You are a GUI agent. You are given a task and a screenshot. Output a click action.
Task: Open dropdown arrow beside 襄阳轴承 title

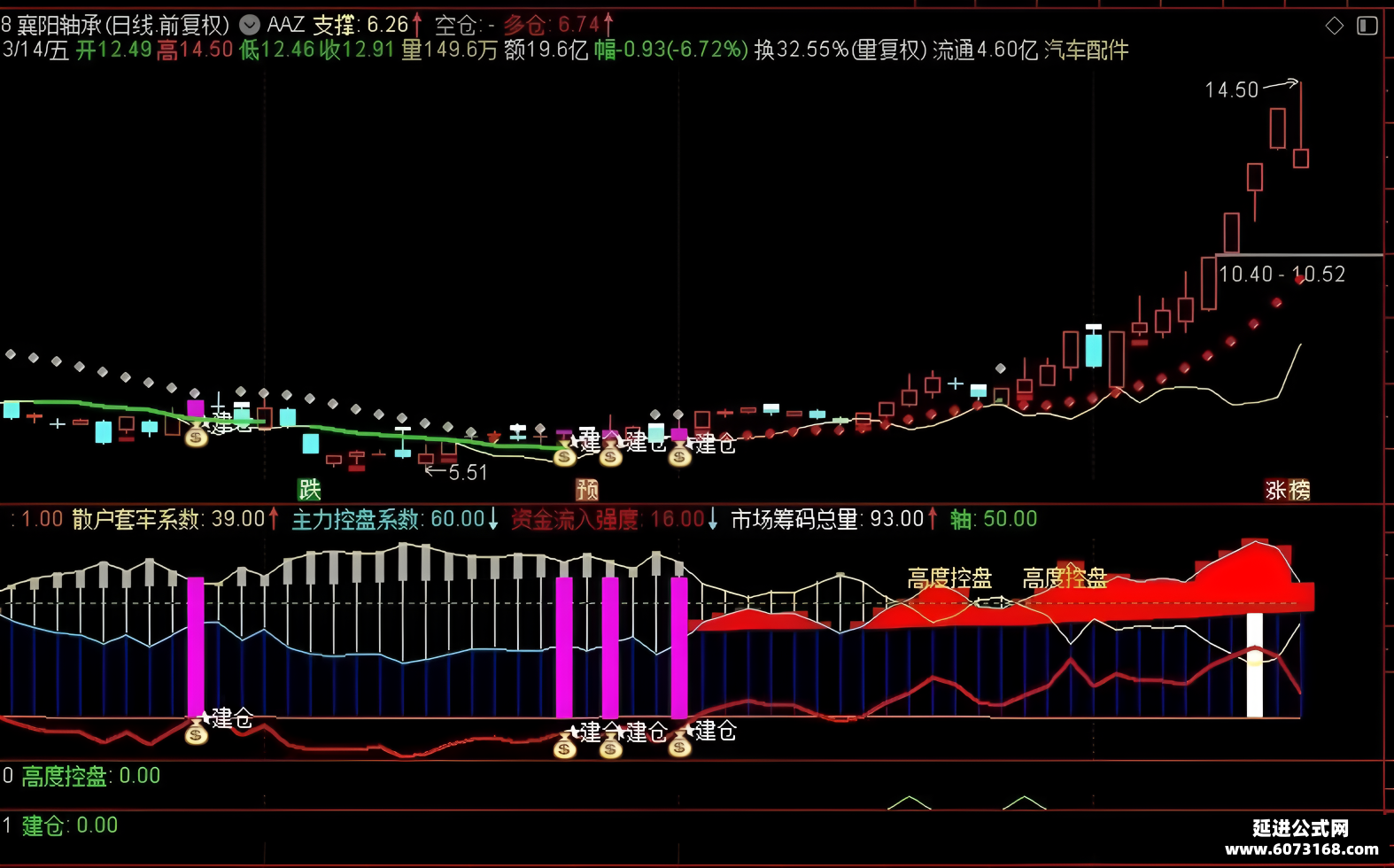[250, 25]
